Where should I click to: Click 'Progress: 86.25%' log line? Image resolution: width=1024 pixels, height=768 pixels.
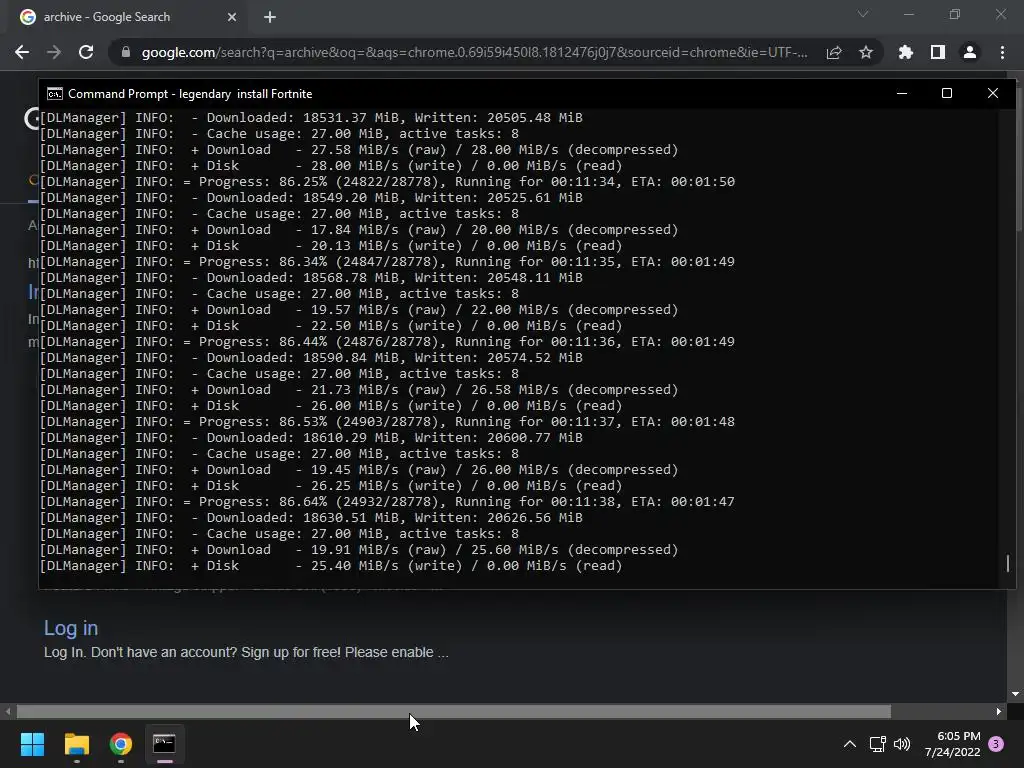click(x=387, y=182)
